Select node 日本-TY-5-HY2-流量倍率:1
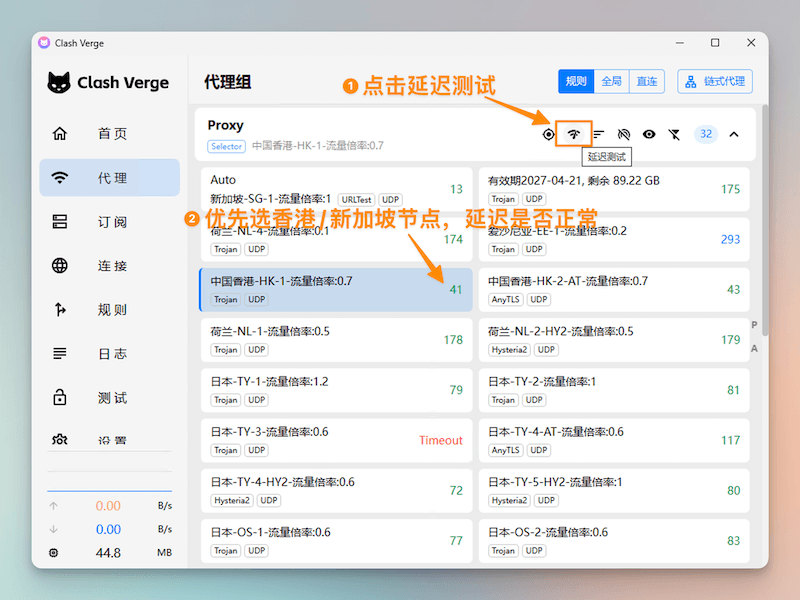The height and width of the screenshot is (600, 800). (x=614, y=491)
